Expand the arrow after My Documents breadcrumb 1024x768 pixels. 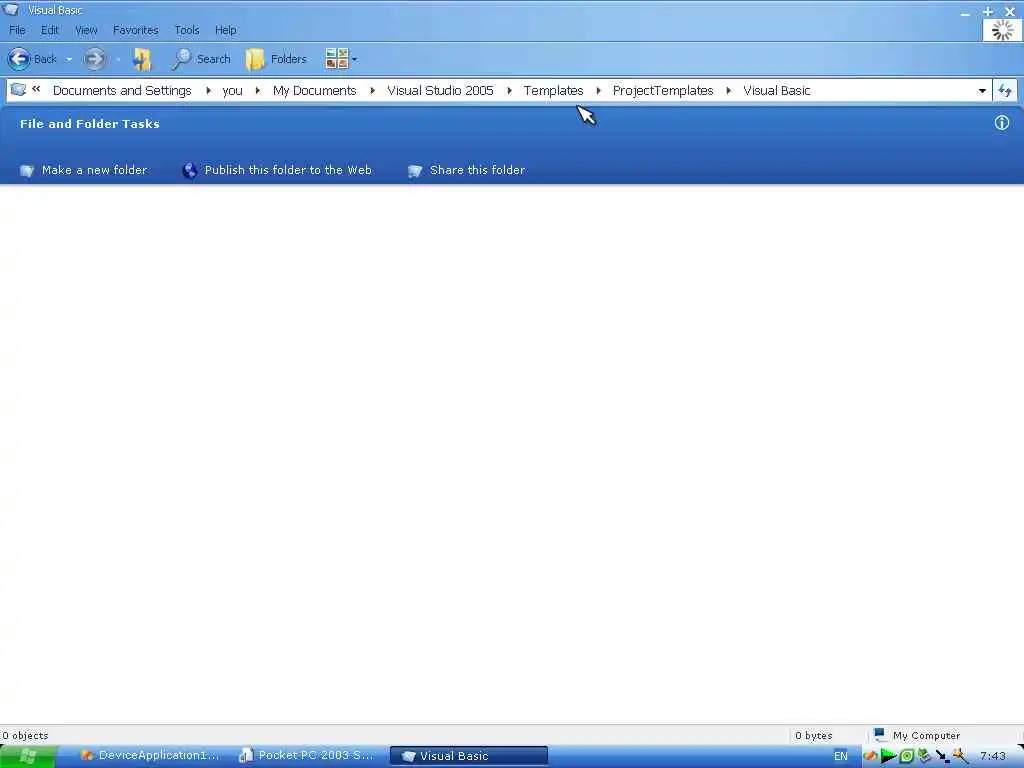coord(372,91)
